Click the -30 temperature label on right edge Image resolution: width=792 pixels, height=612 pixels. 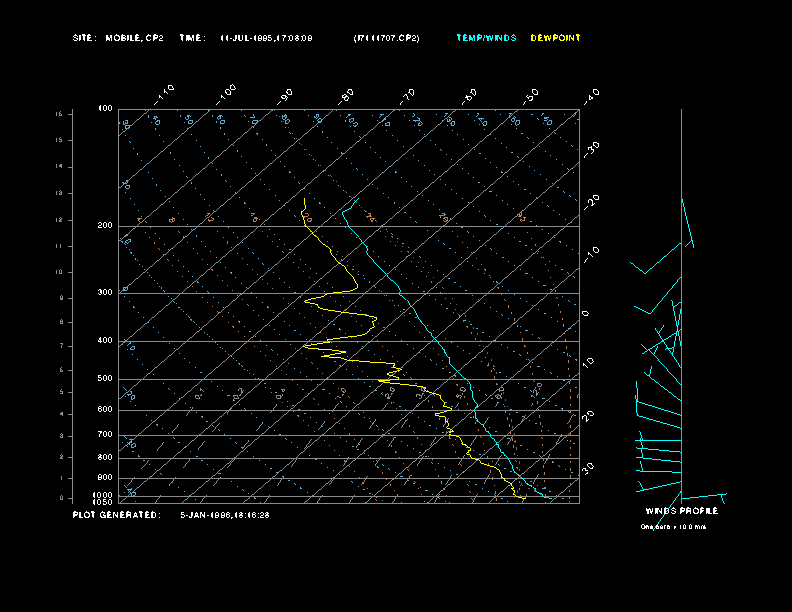tap(591, 149)
